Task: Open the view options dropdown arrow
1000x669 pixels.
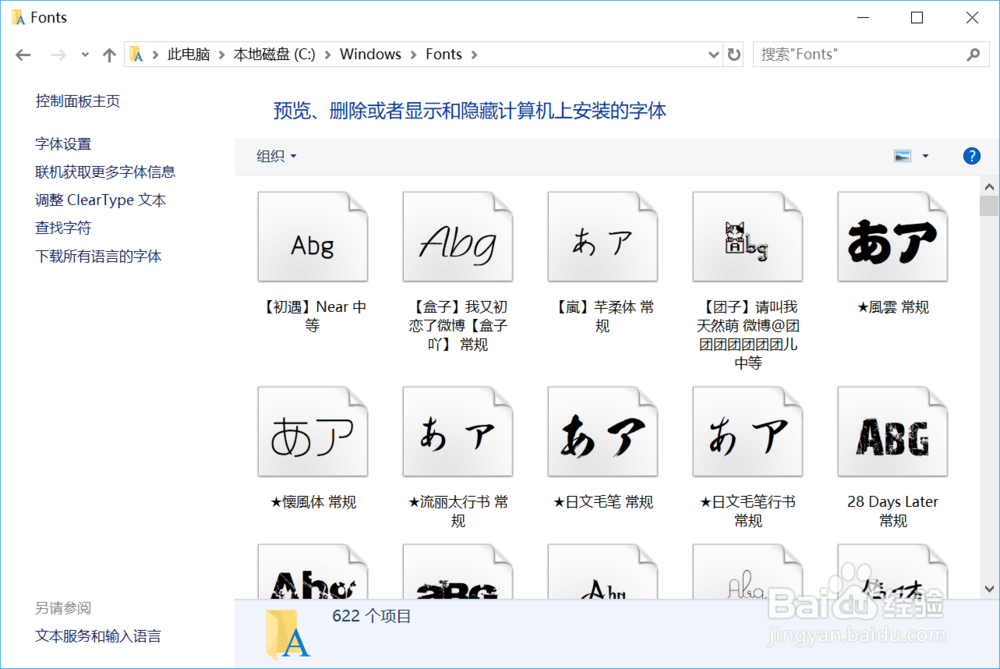Action: click(x=925, y=156)
